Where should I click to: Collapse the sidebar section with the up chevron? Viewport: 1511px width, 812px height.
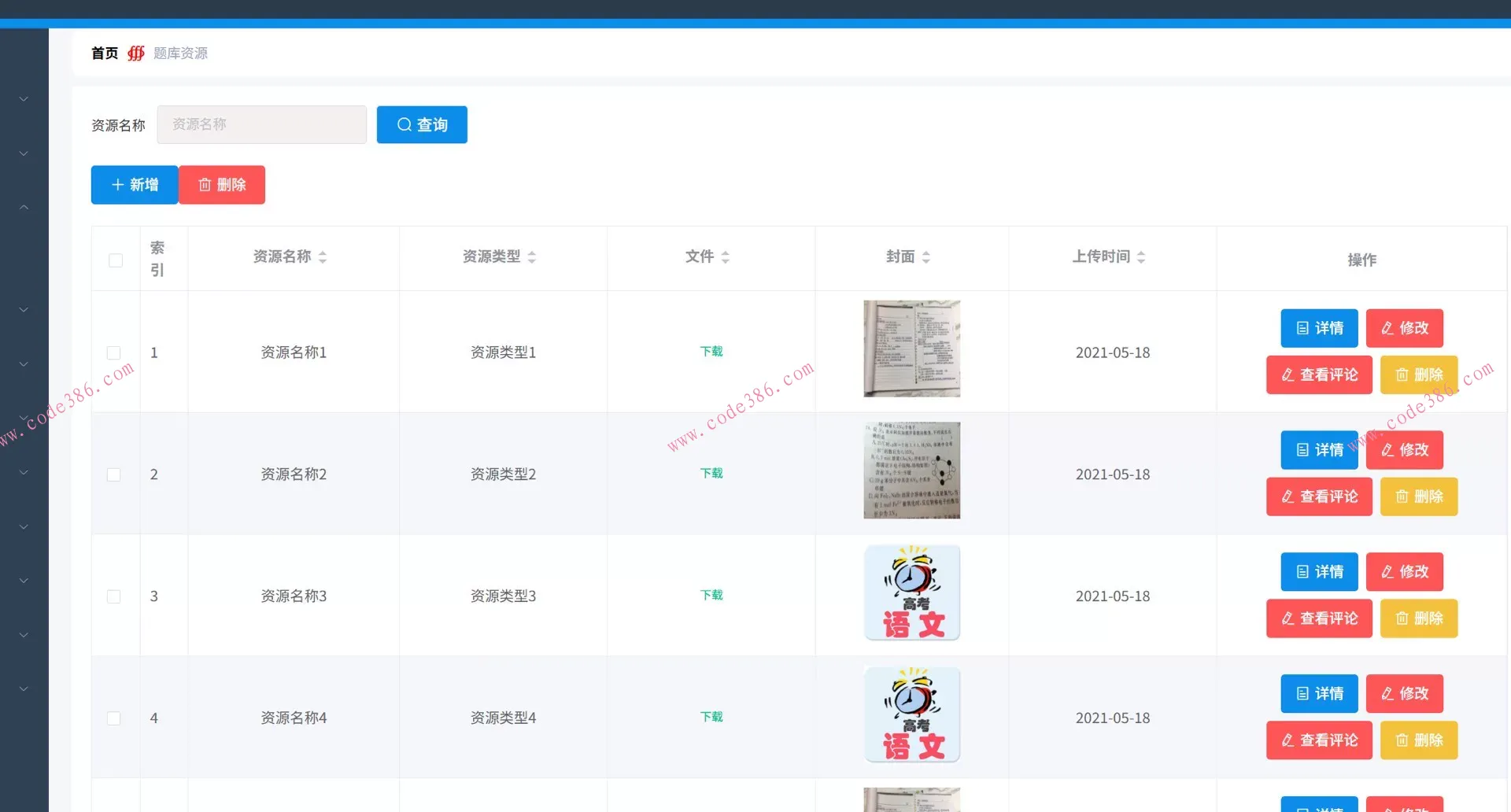coord(24,206)
